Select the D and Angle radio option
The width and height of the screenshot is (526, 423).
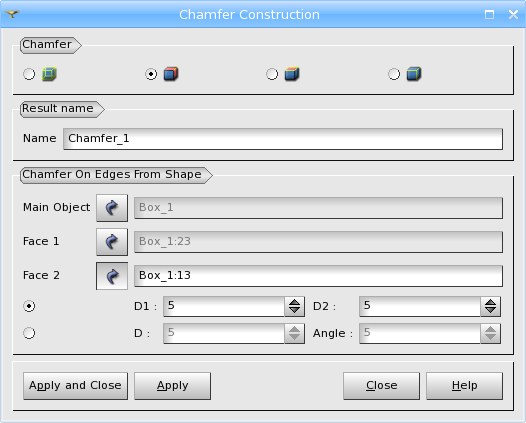click(x=29, y=333)
